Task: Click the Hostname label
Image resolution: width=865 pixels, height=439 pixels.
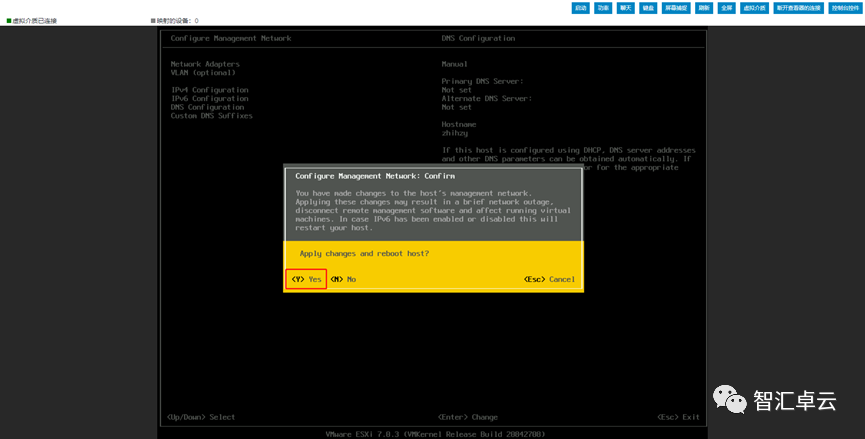Action: pyautogui.click(x=459, y=125)
